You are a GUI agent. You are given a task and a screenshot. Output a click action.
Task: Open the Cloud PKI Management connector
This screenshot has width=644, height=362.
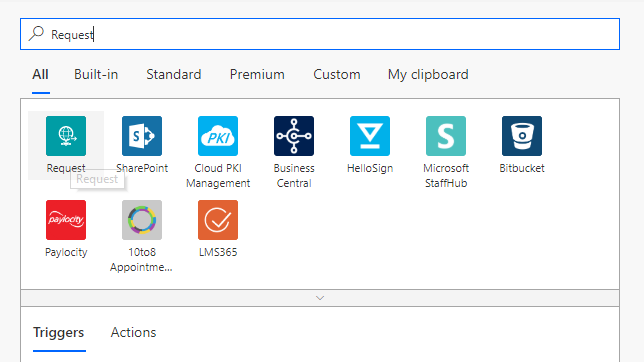(218, 136)
